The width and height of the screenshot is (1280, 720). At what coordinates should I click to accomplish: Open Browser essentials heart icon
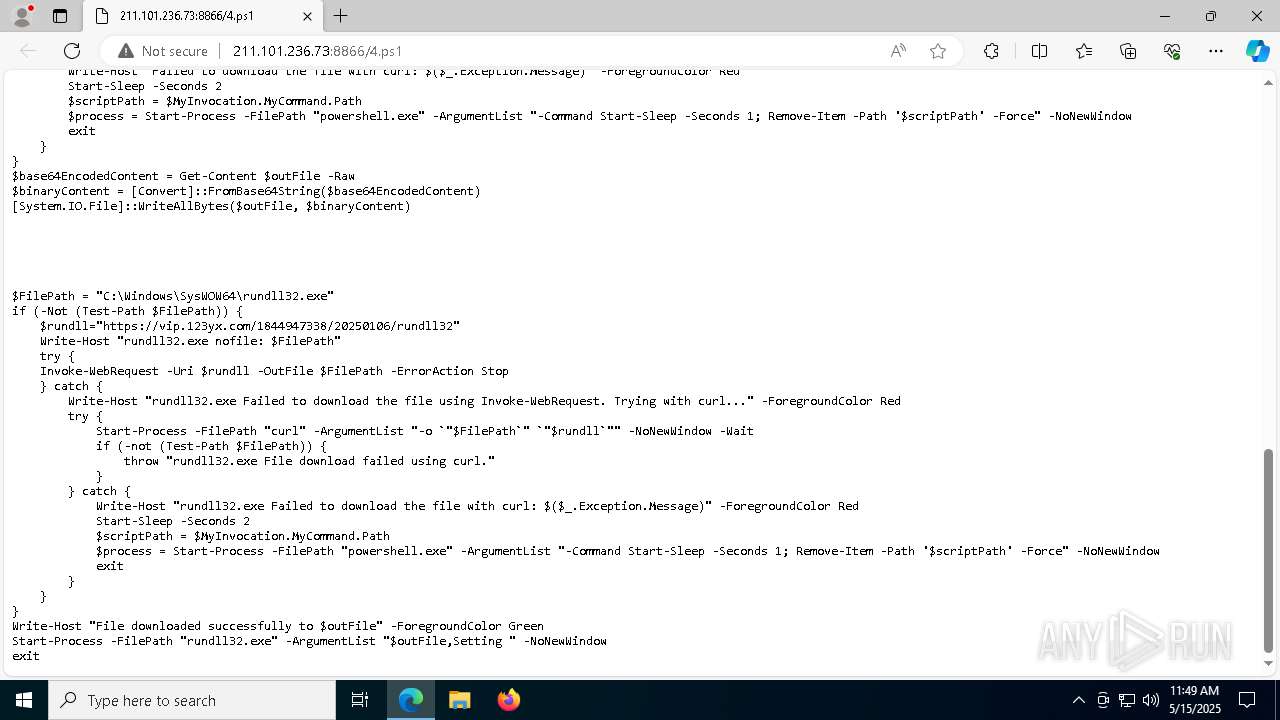(x=1172, y=51)
